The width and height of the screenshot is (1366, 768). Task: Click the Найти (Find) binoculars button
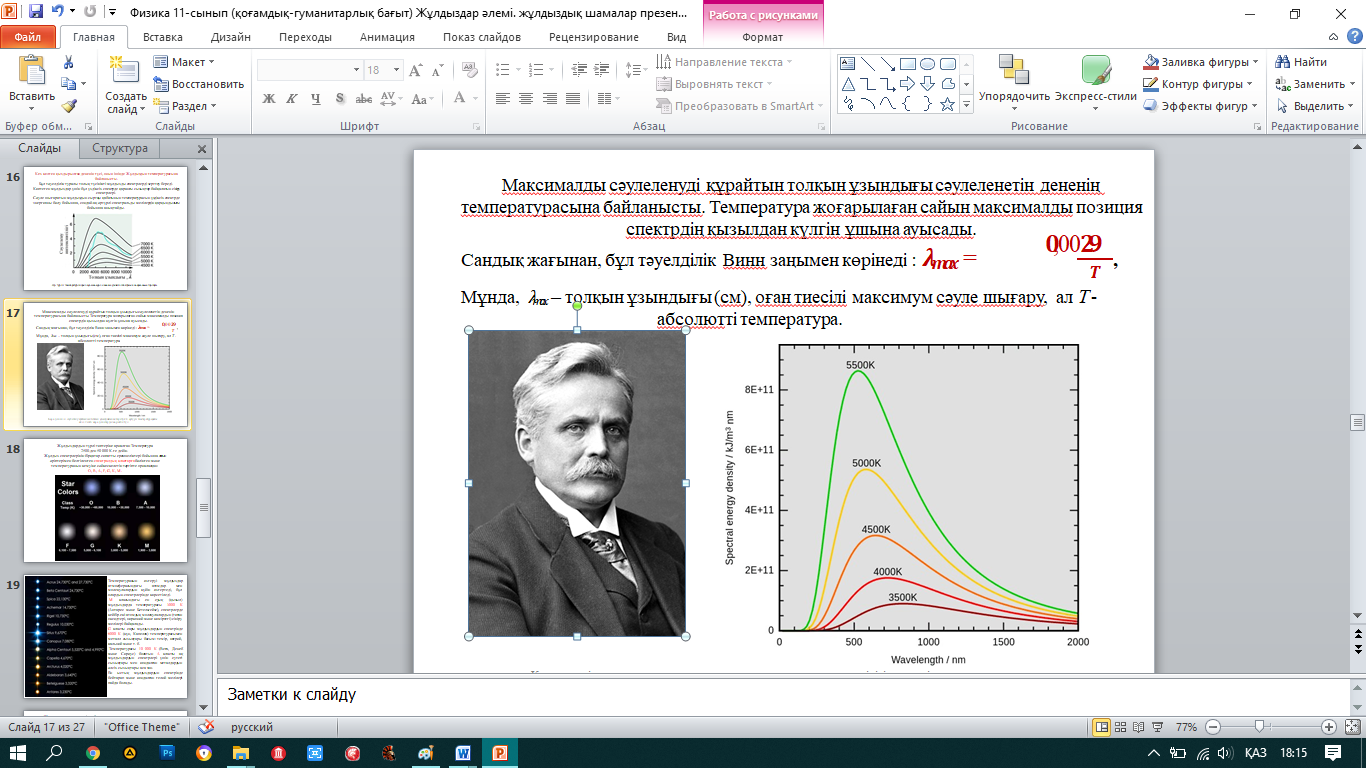tap(1301, 62)
